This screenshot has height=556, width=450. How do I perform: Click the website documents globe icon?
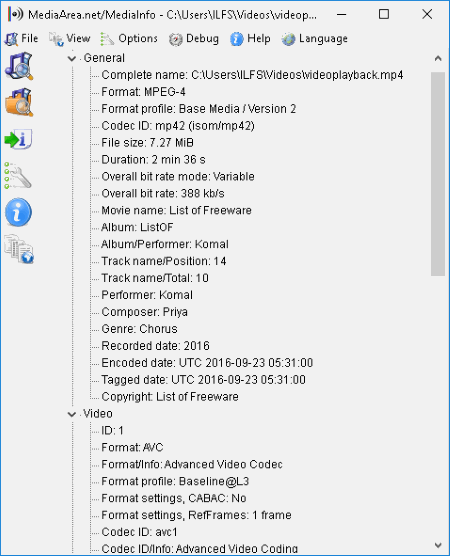coord(19,249)
